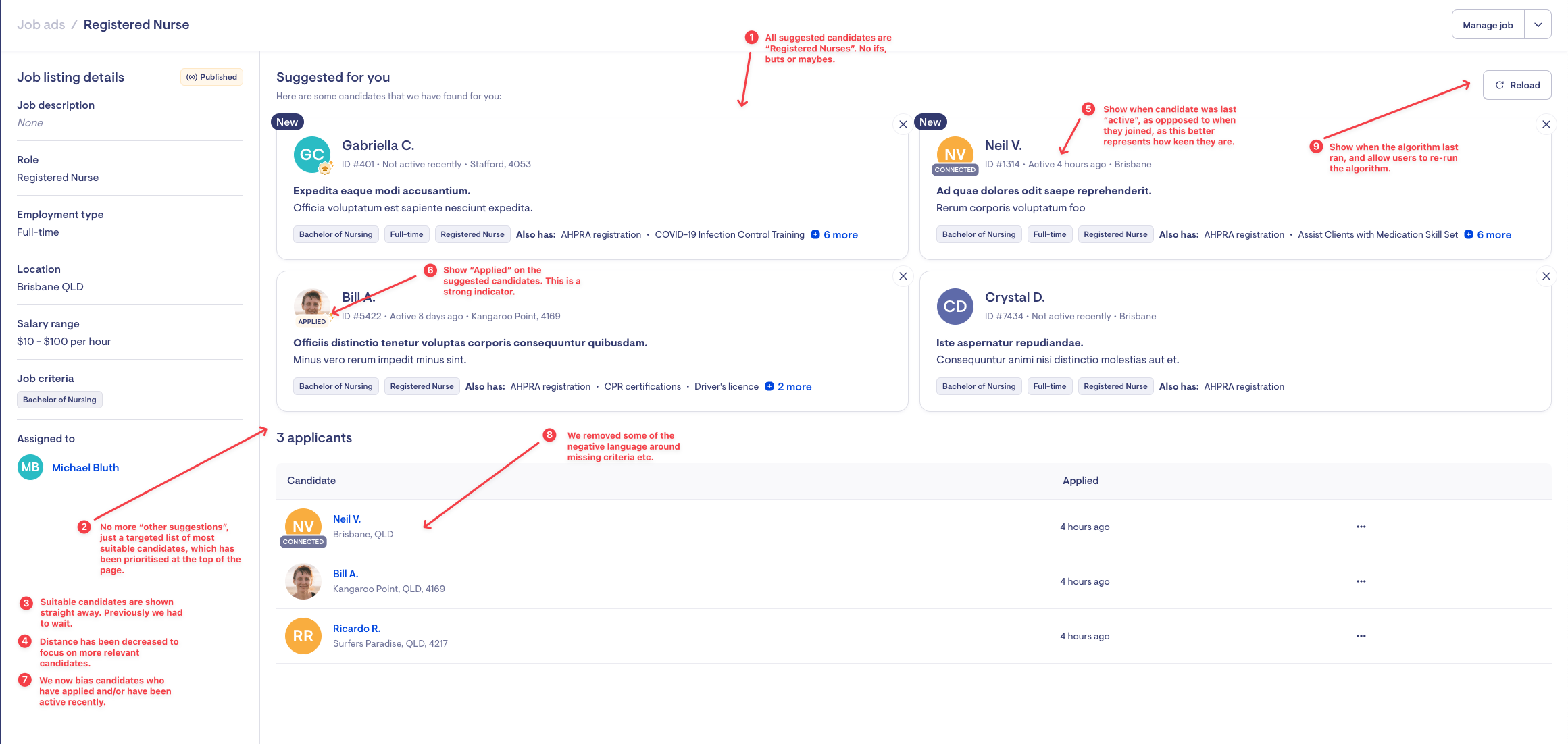This screenshot has height=744, width=1568.
Task: Open assignee Michael Bluth's profile link
Action: tap(85, 468)
